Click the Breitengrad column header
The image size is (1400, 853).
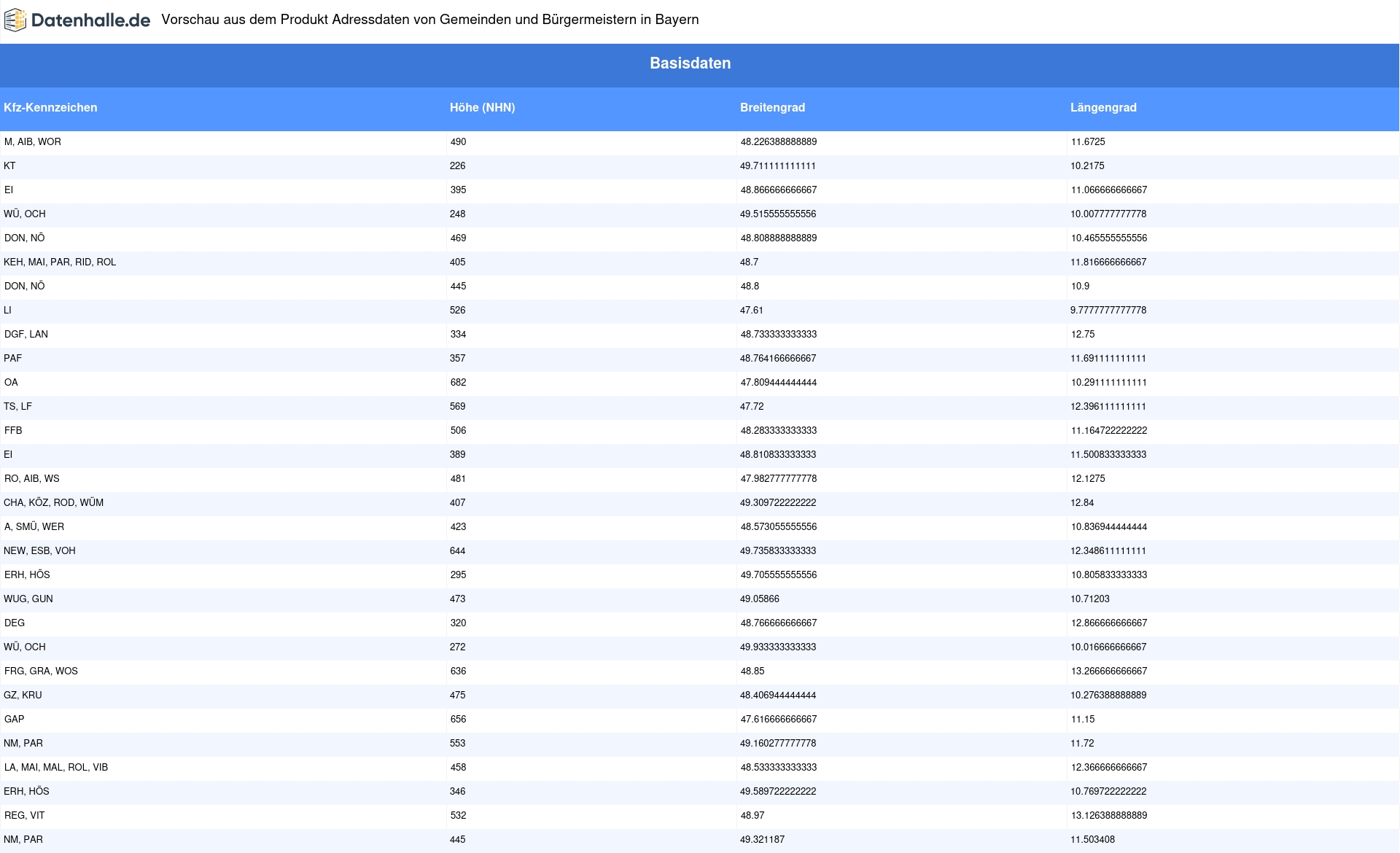pyautogui.click(x=772, y=108)
